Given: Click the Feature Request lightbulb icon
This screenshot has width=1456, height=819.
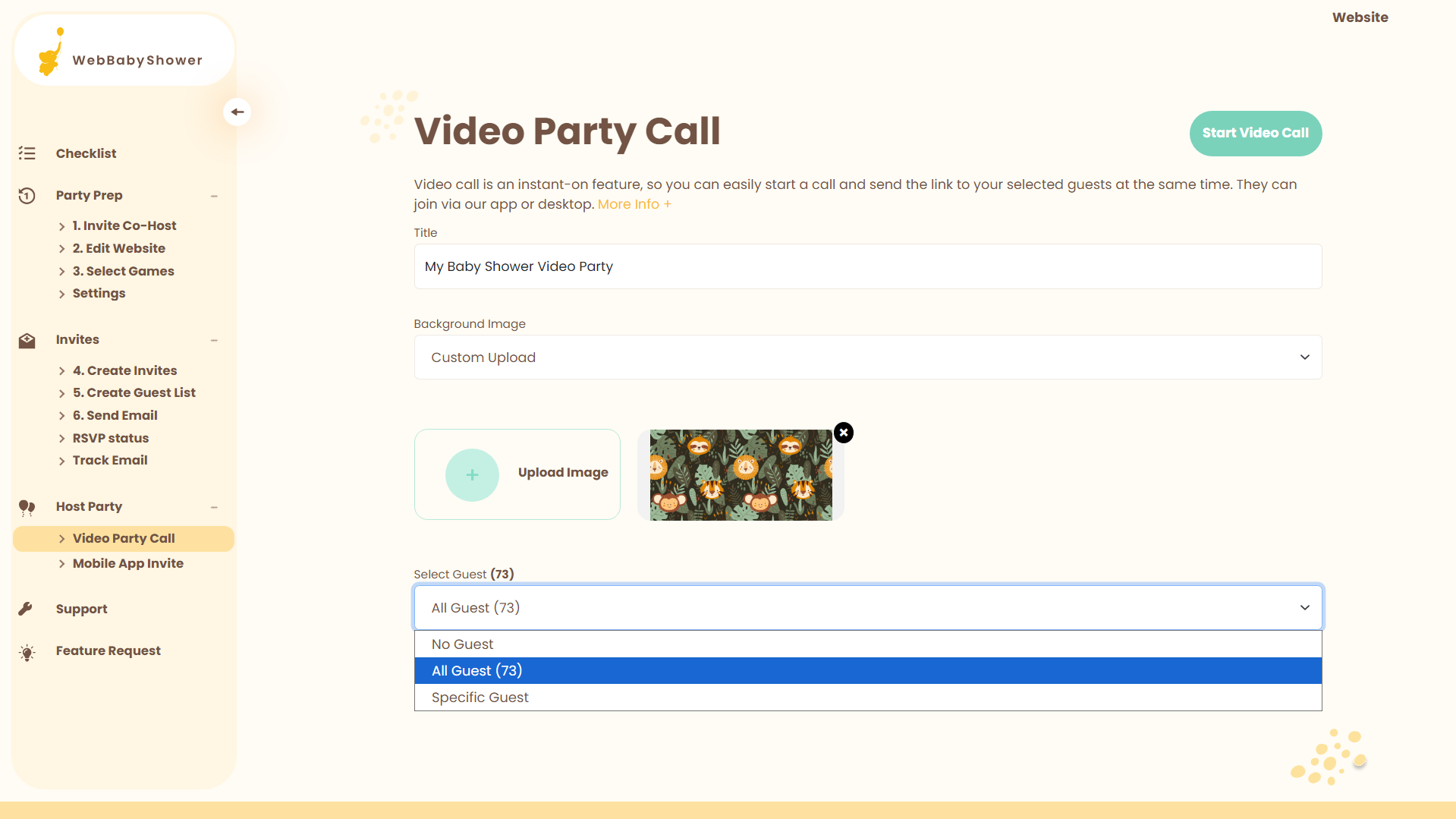Looking at the screenshot, I should point(27,652).
